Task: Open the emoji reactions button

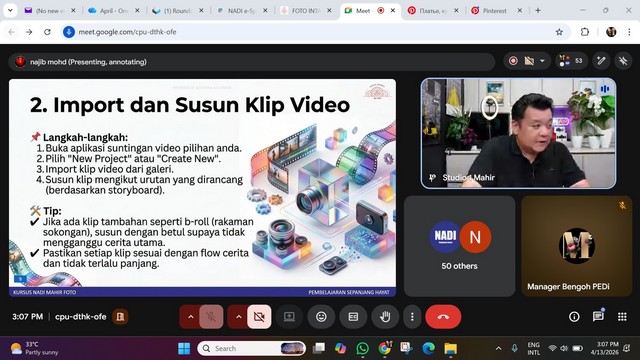Action: coord(321,317)
